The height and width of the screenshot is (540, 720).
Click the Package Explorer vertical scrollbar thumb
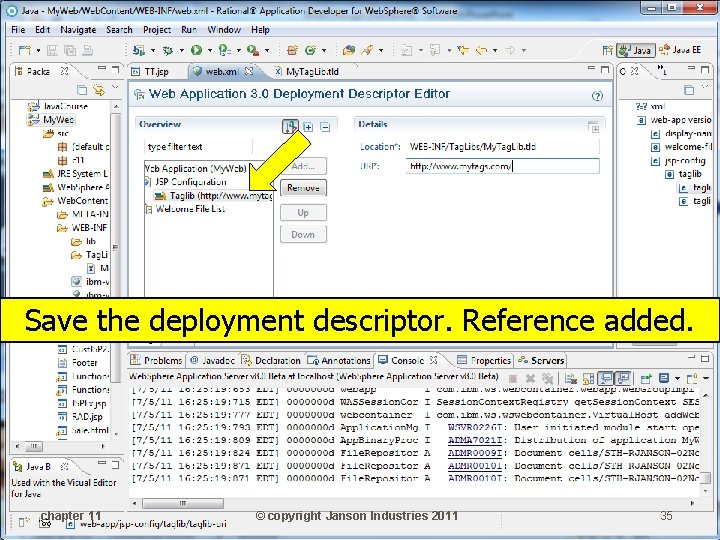[115, 247]
